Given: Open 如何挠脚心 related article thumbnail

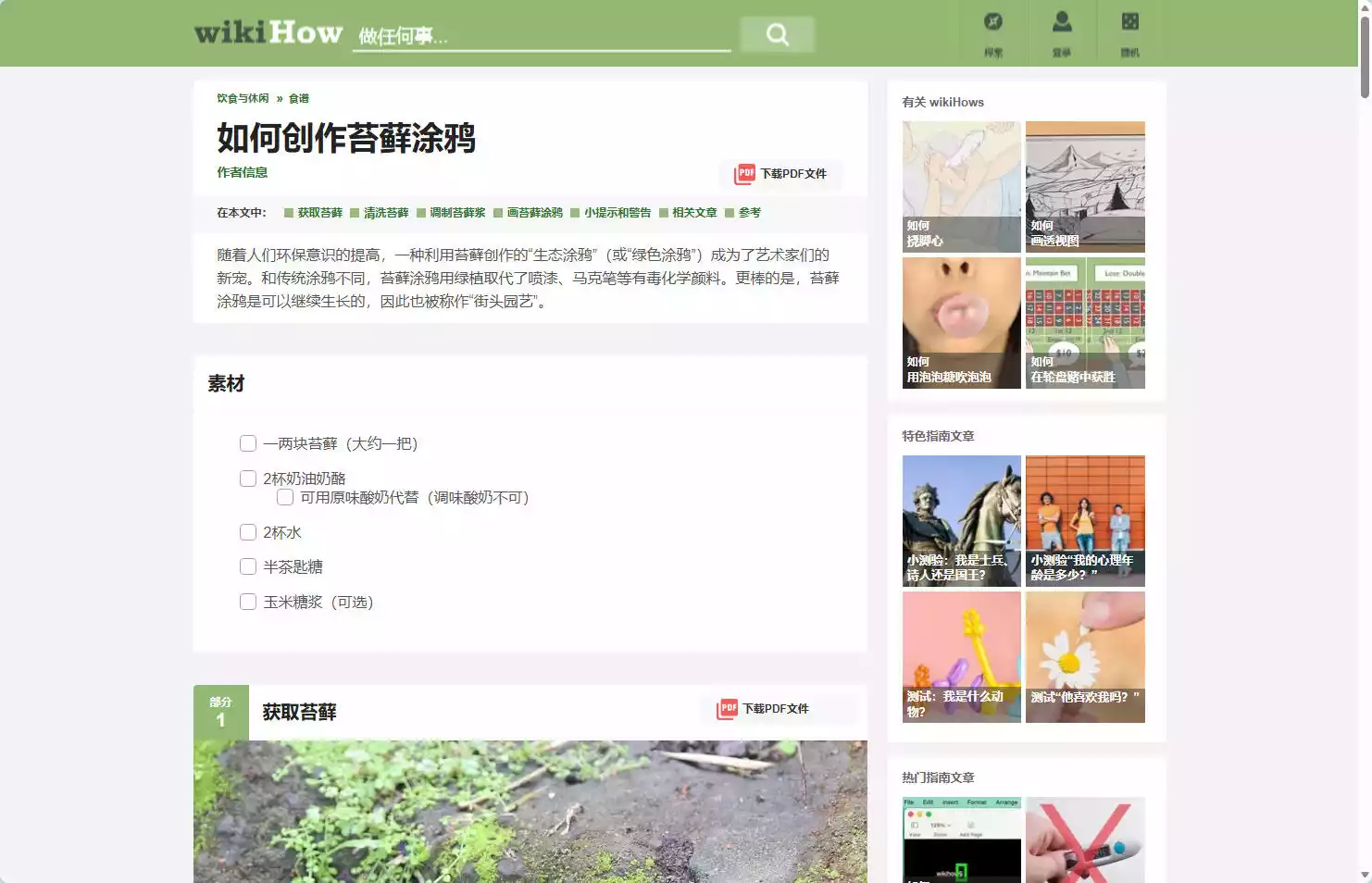Looking at the screenshot, I should [962, 187].
